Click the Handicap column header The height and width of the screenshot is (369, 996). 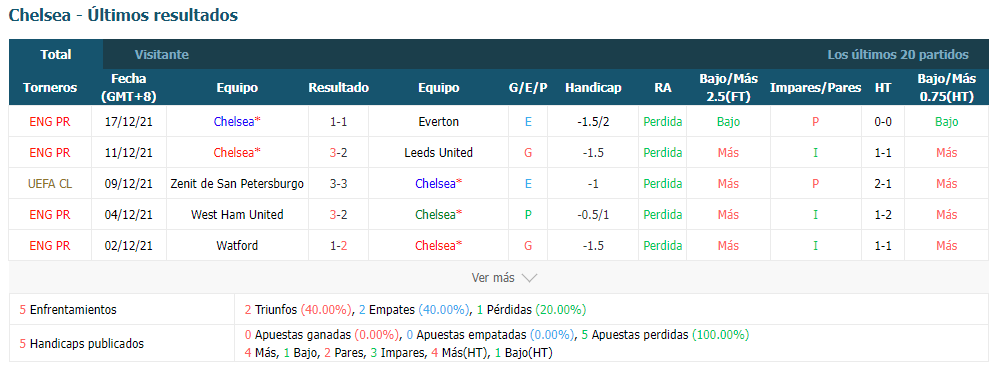tap(593, 88)
